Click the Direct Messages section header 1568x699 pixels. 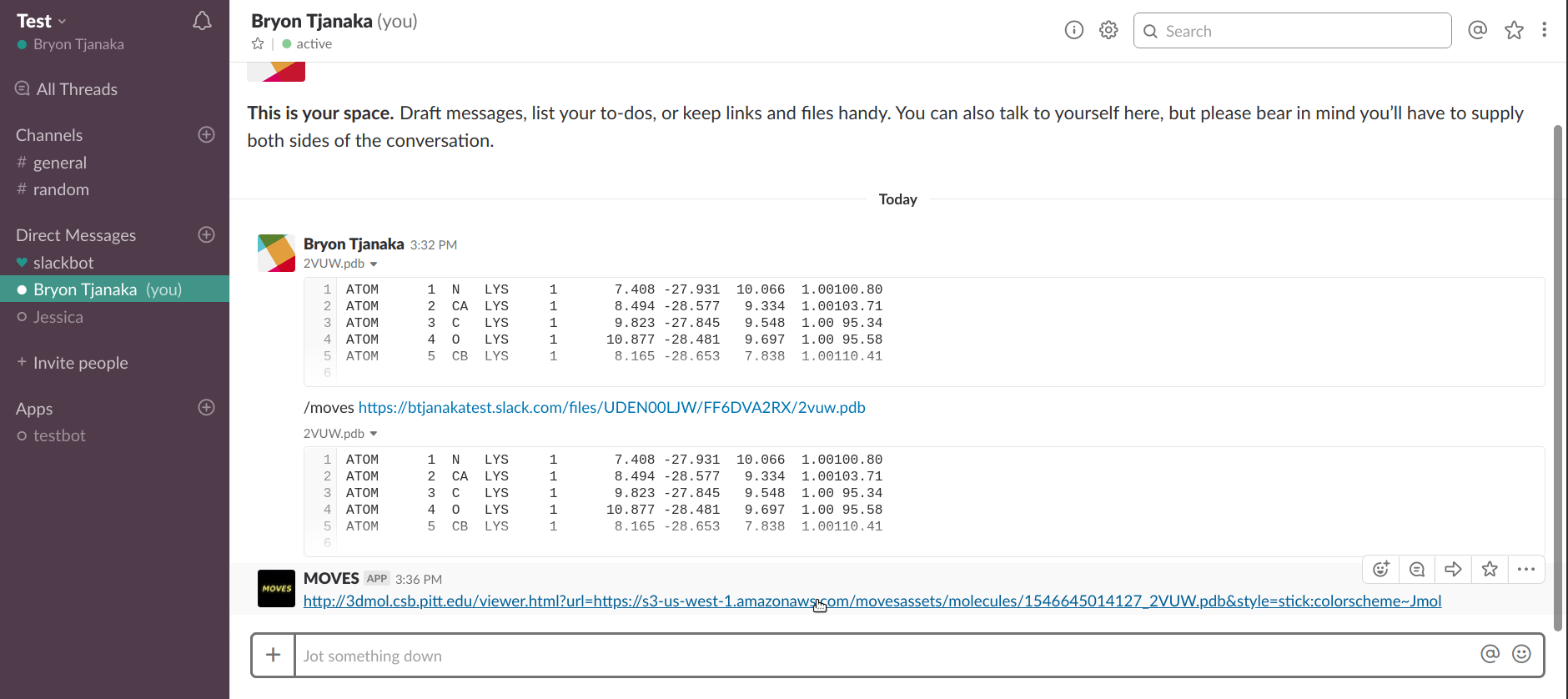[76, 235]
